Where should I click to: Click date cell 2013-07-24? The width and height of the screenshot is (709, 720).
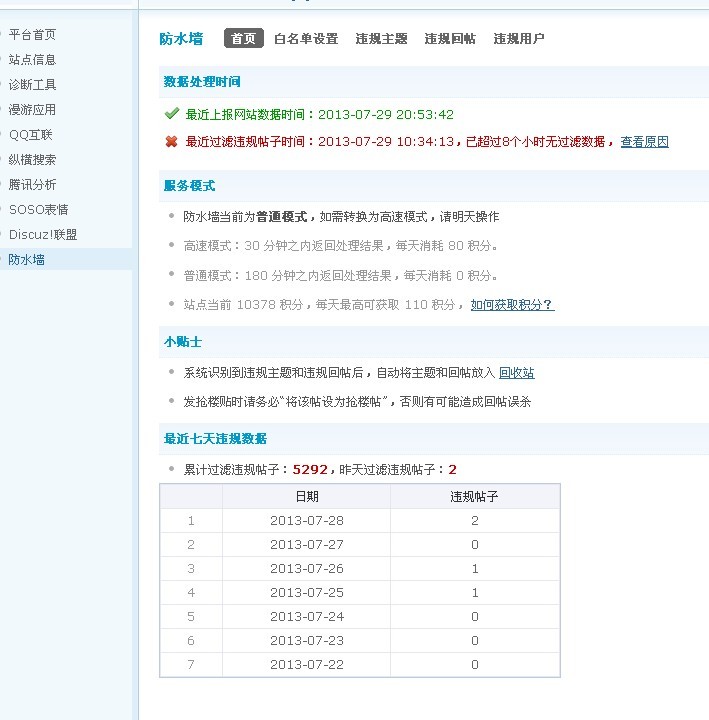click(x=307, y=617)
